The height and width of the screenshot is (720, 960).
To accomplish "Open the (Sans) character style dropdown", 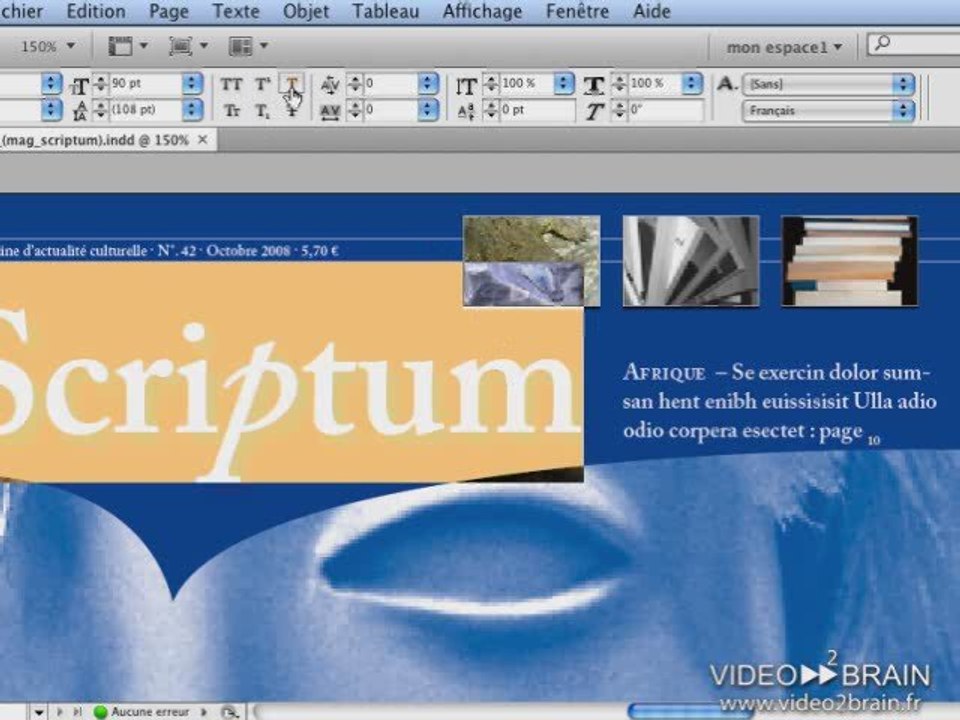I will [829, 84].
